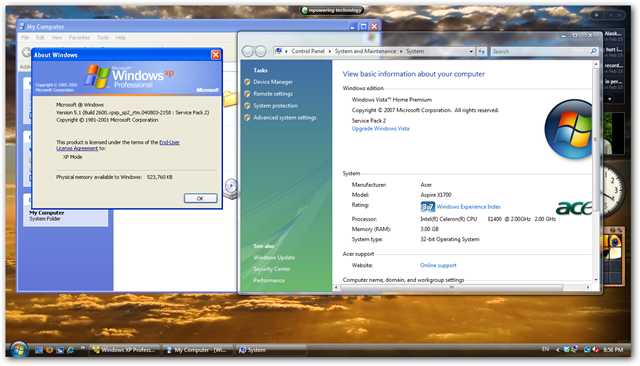640x366 pixels.
Task: Open the End-User License Agreement link
Action: pos(118,145)
